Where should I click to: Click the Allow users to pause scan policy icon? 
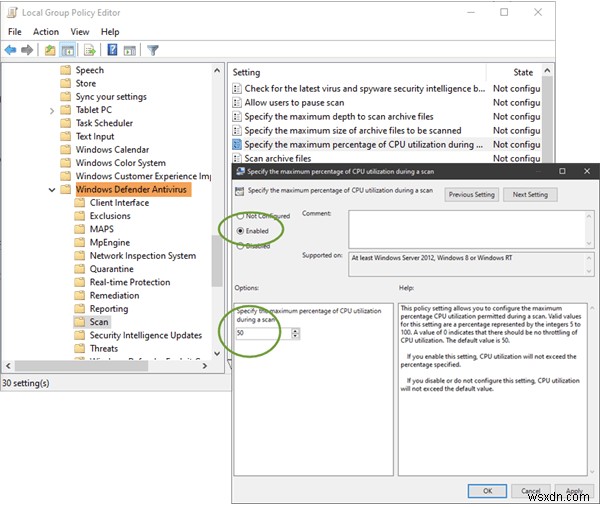click(237, 102)
